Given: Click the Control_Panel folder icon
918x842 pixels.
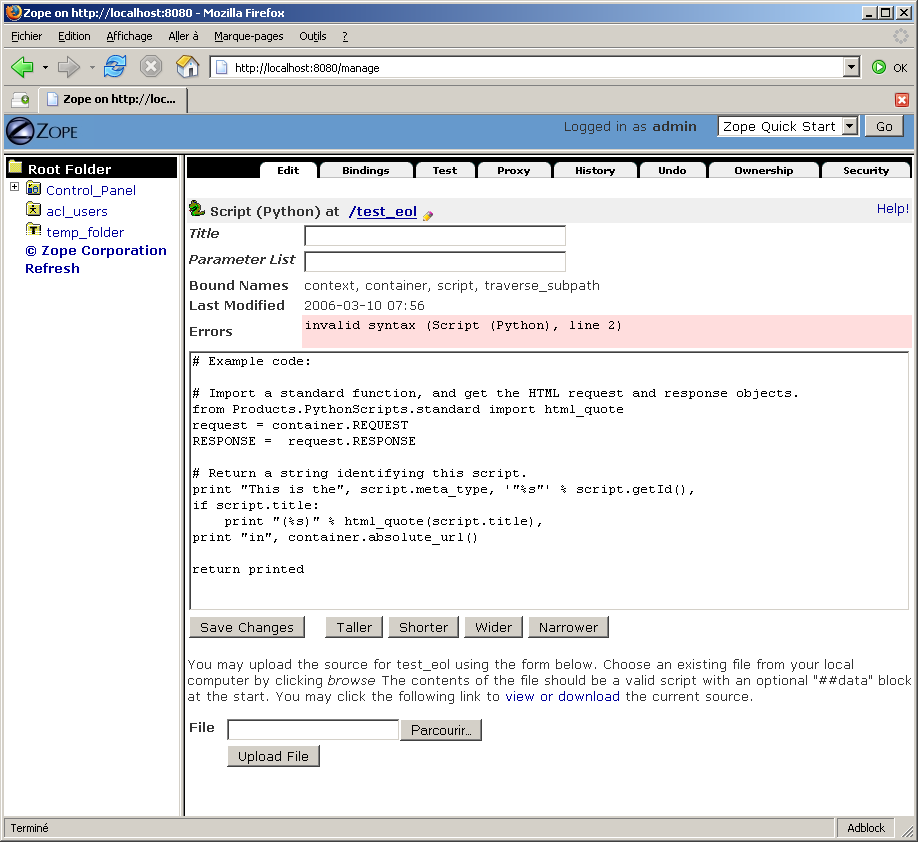Looking at the screenshot, I should pyautogui.click(x=34, y=189).
